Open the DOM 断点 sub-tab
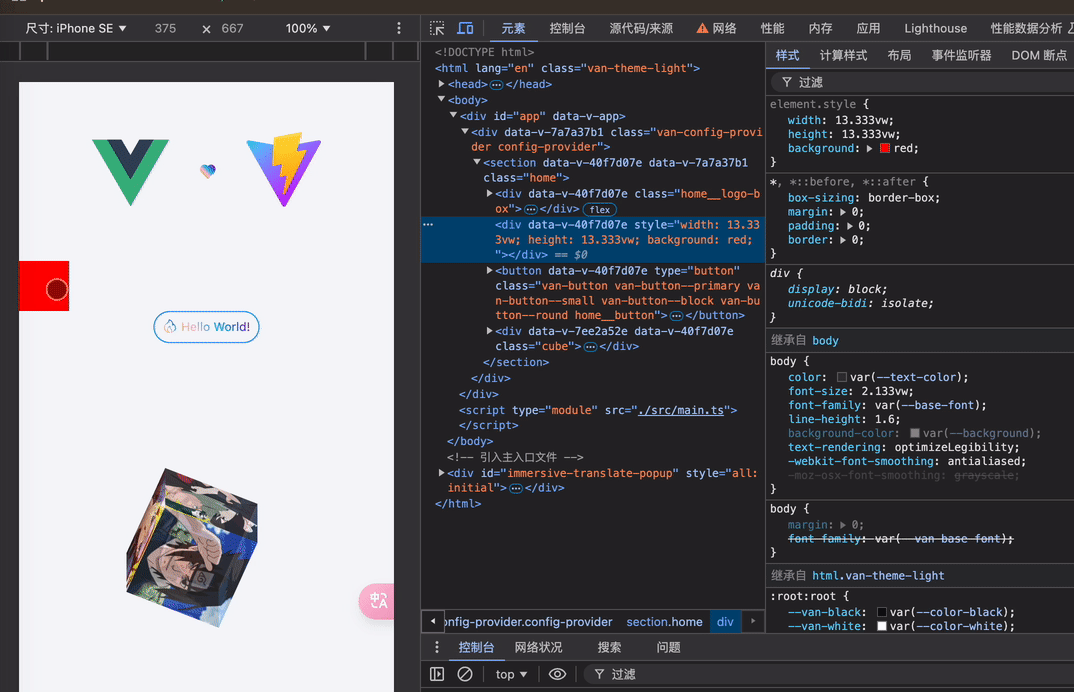 coord(1039,55)
